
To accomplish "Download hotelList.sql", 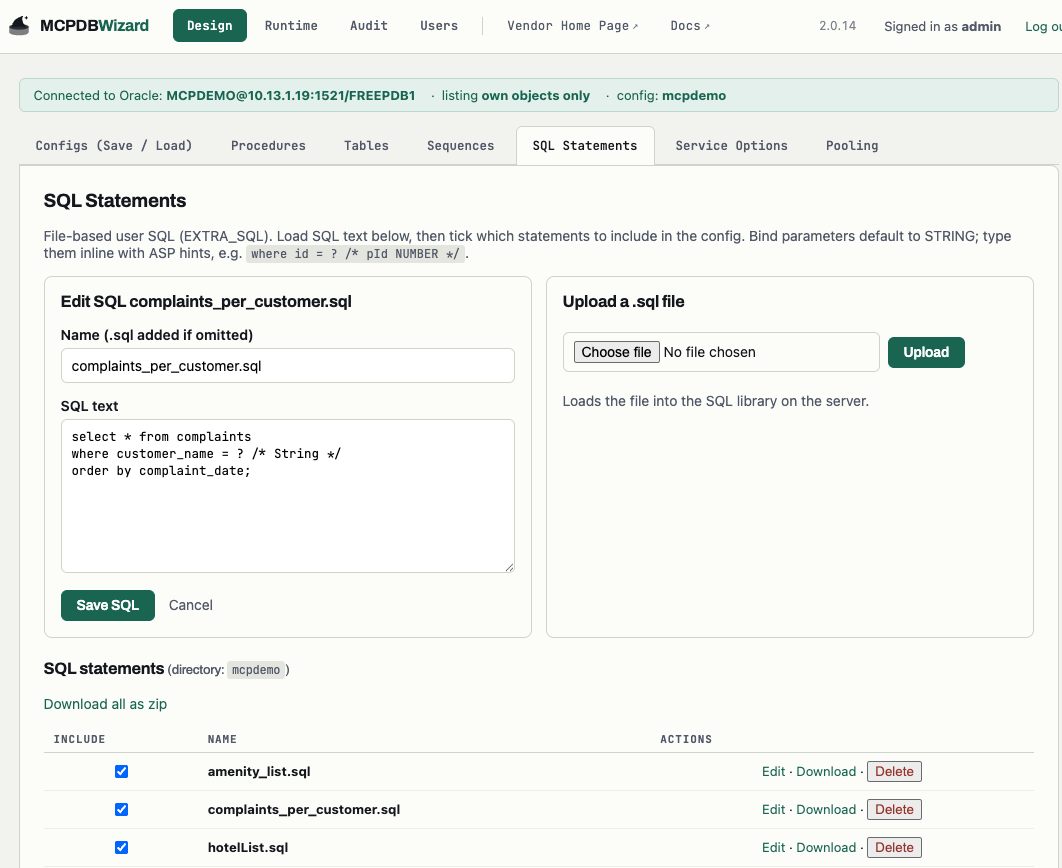I will pos(826,847).
